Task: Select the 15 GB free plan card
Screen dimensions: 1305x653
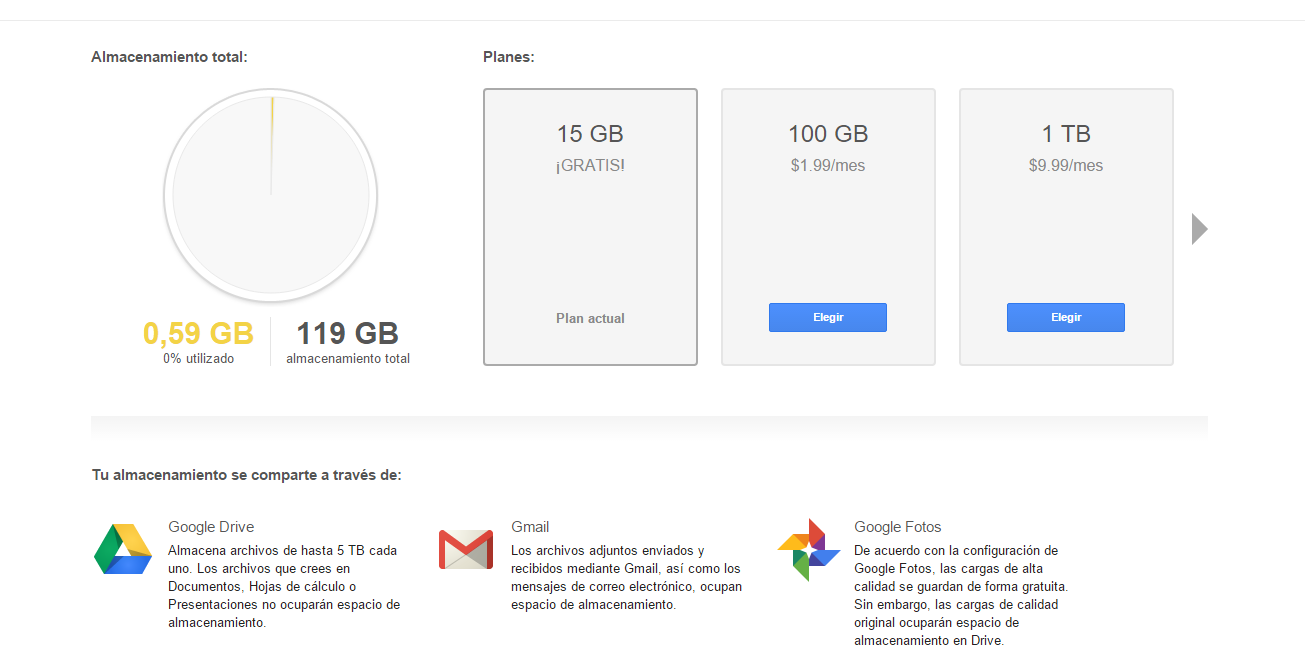Action: click(x=590, y=227)
